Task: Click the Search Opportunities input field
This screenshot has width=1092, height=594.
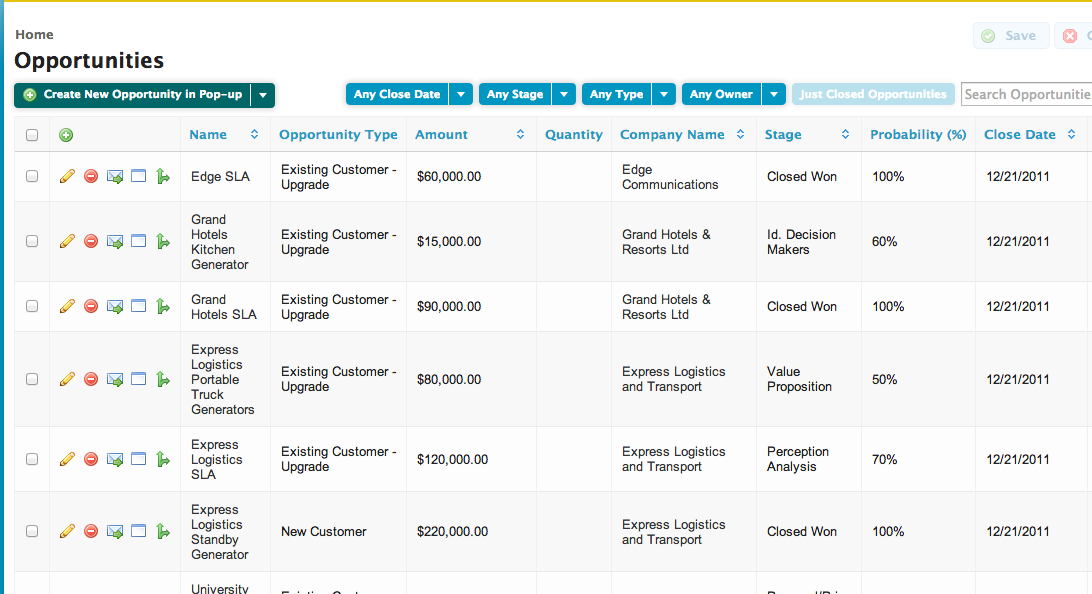Action: coord(1030,93)
